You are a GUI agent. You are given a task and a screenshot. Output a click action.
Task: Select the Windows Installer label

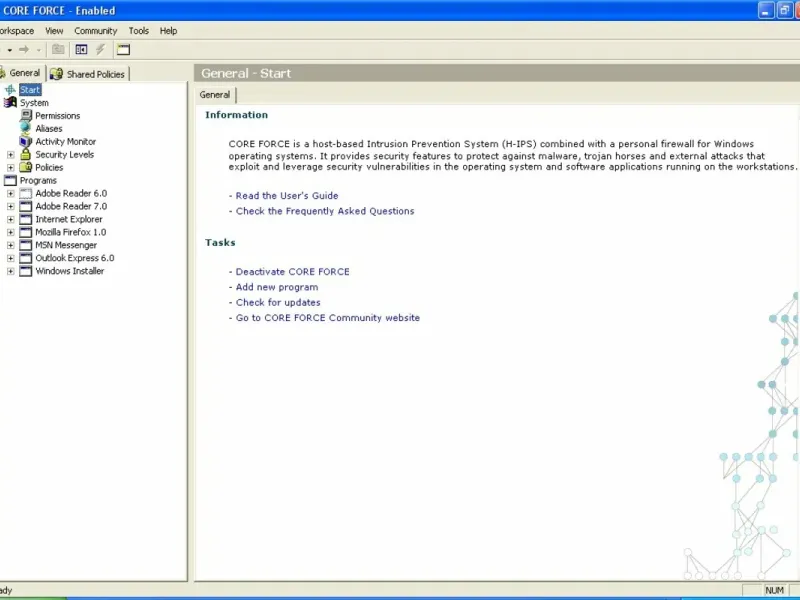point(70,271)
